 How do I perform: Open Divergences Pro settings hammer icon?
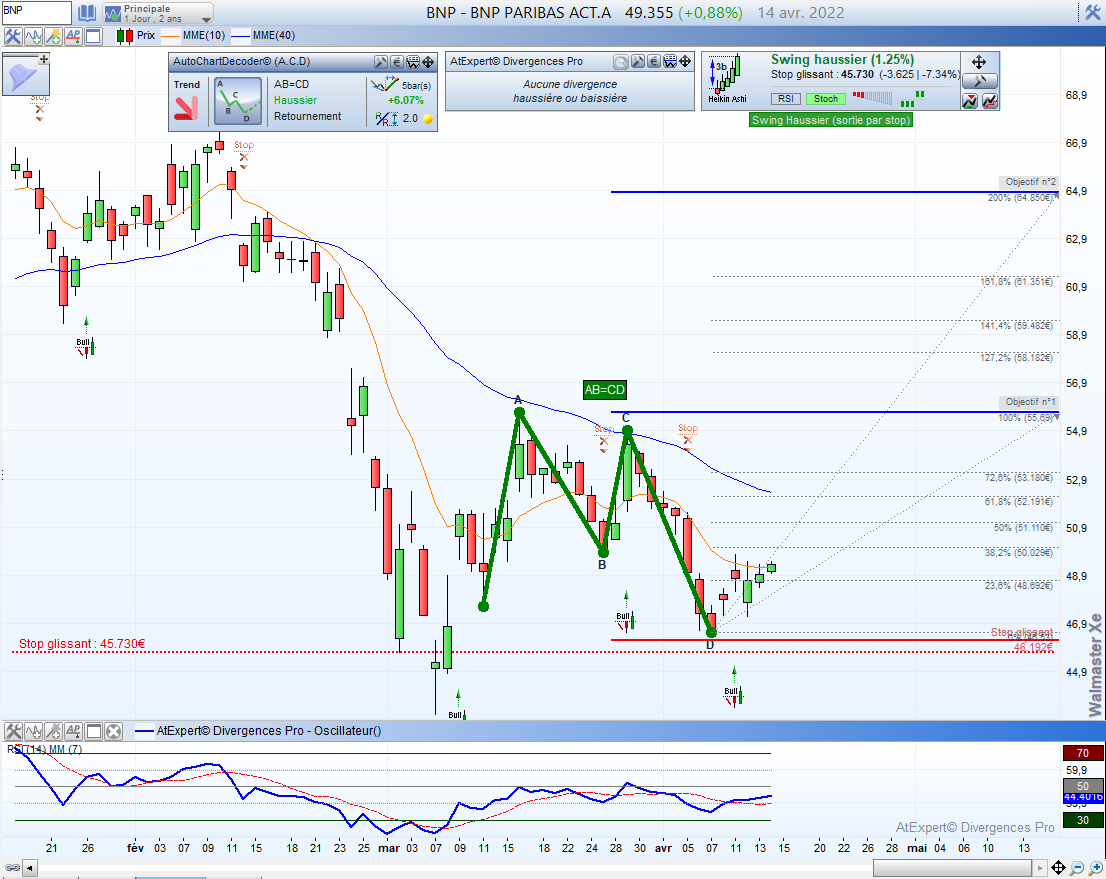pos(638,62)
